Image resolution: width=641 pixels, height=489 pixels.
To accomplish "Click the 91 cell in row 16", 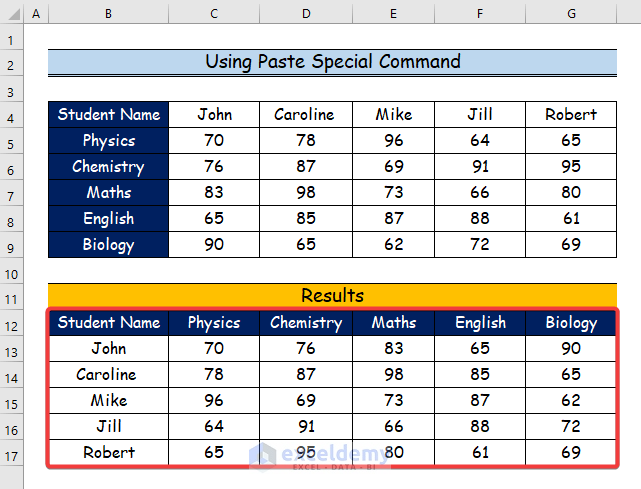I will (306, 426).
